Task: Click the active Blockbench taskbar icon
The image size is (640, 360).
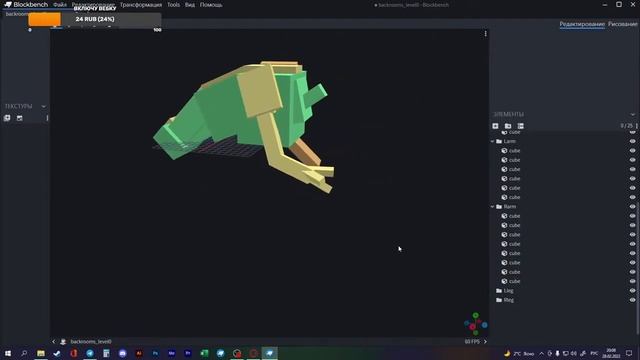Action: coord(269,353)
